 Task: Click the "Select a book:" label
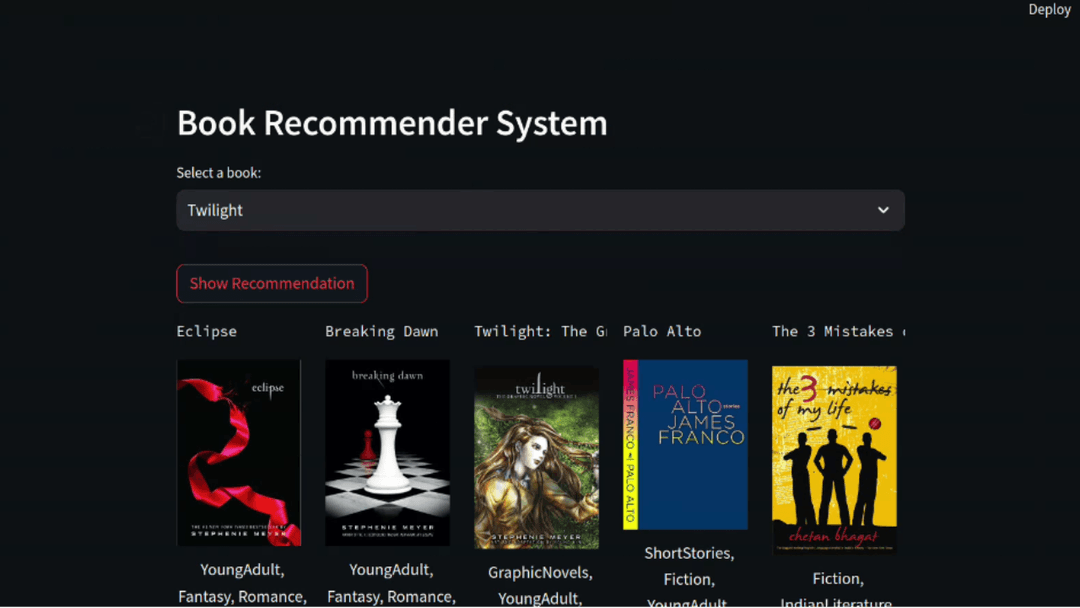(x=219, y=173)
